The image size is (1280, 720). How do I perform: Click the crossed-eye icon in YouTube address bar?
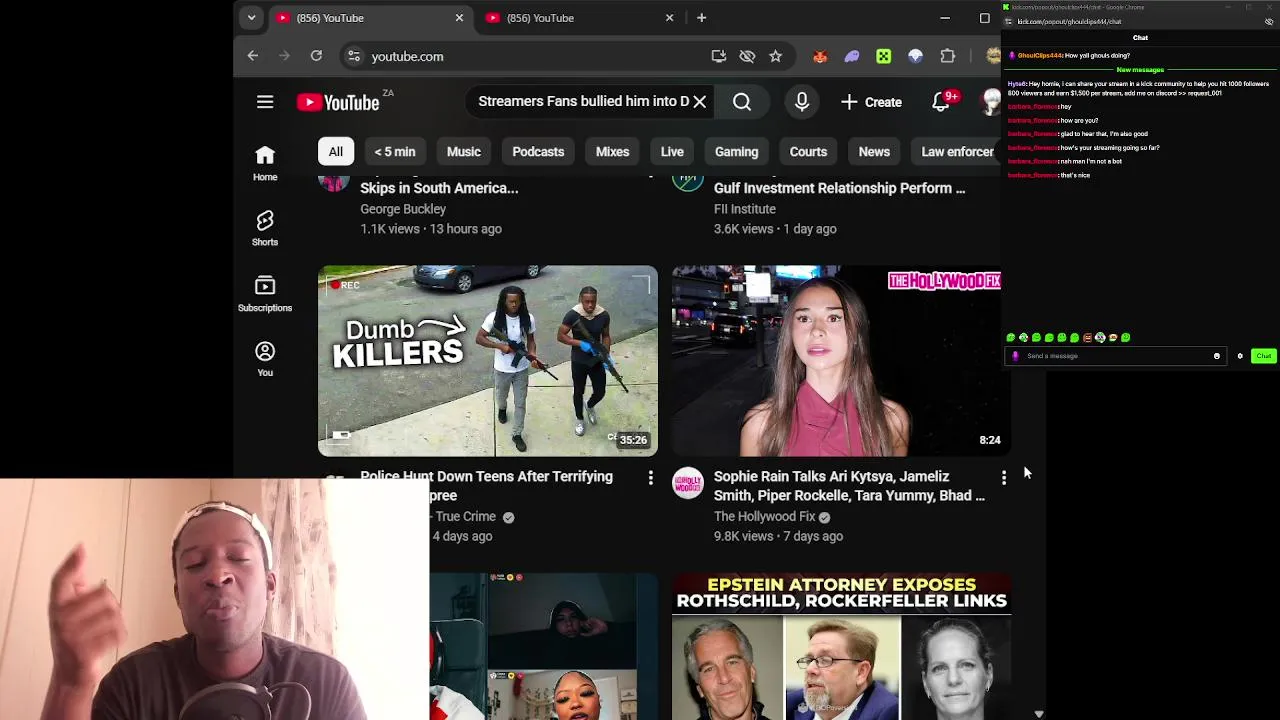(x=747, y=56)
